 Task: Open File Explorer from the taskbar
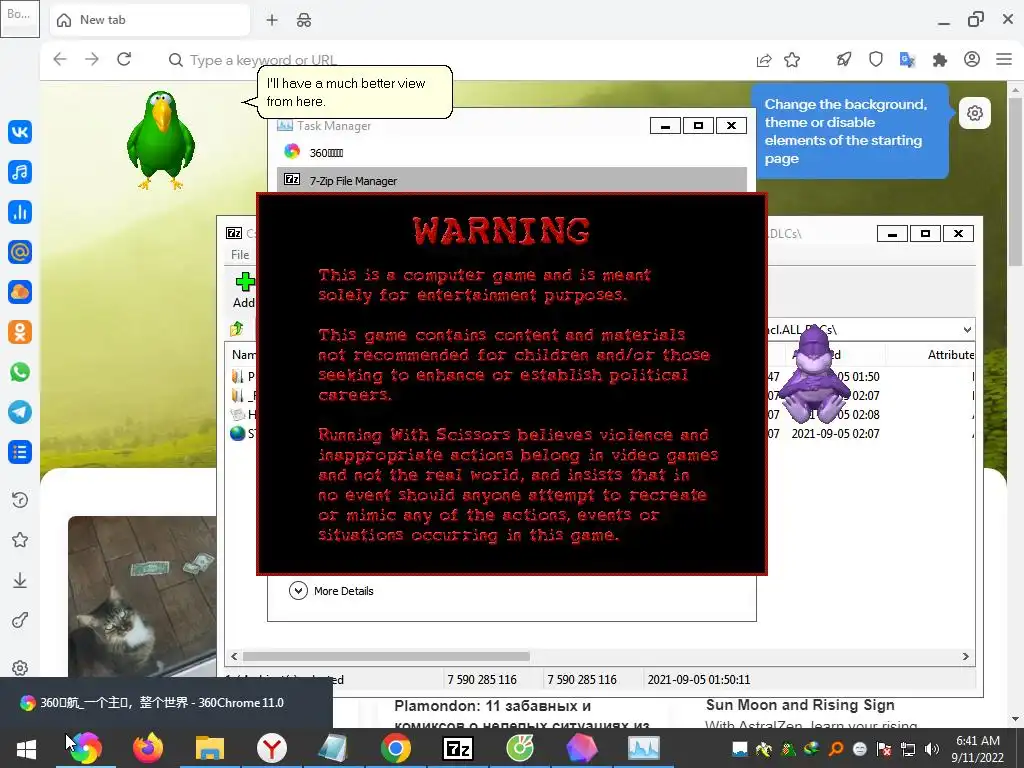point(210,748)
